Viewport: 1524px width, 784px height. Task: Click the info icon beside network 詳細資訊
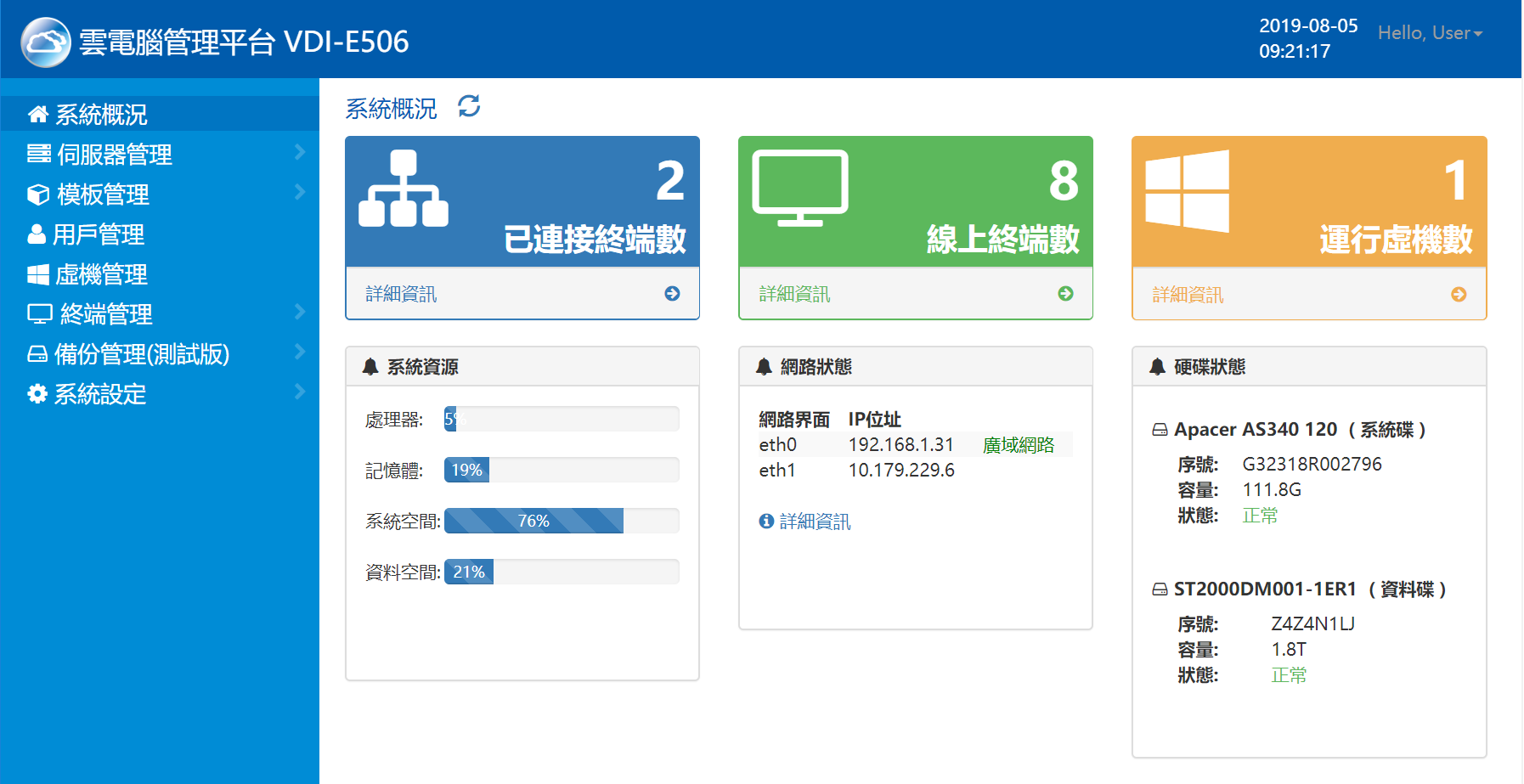766,521
